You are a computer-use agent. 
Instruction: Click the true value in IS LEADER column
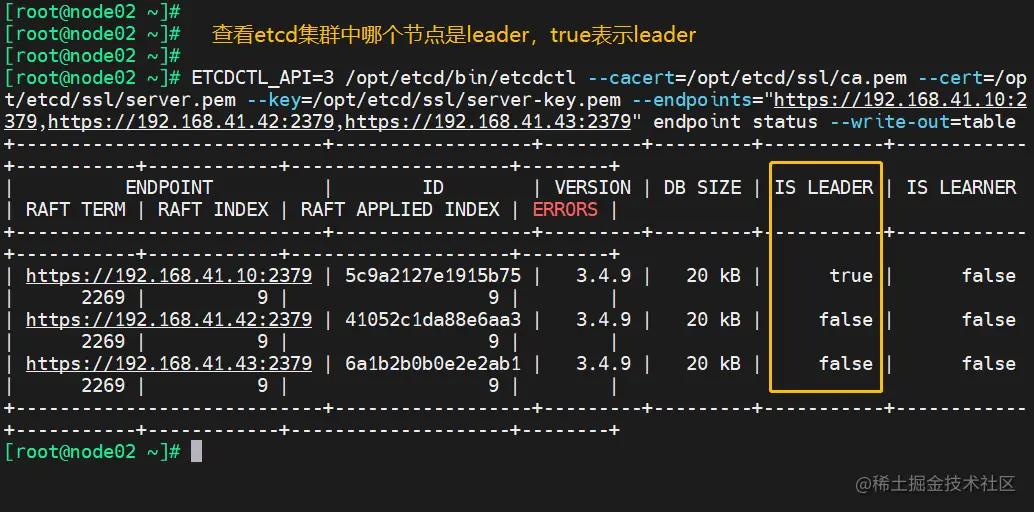(x=851, y=276)
